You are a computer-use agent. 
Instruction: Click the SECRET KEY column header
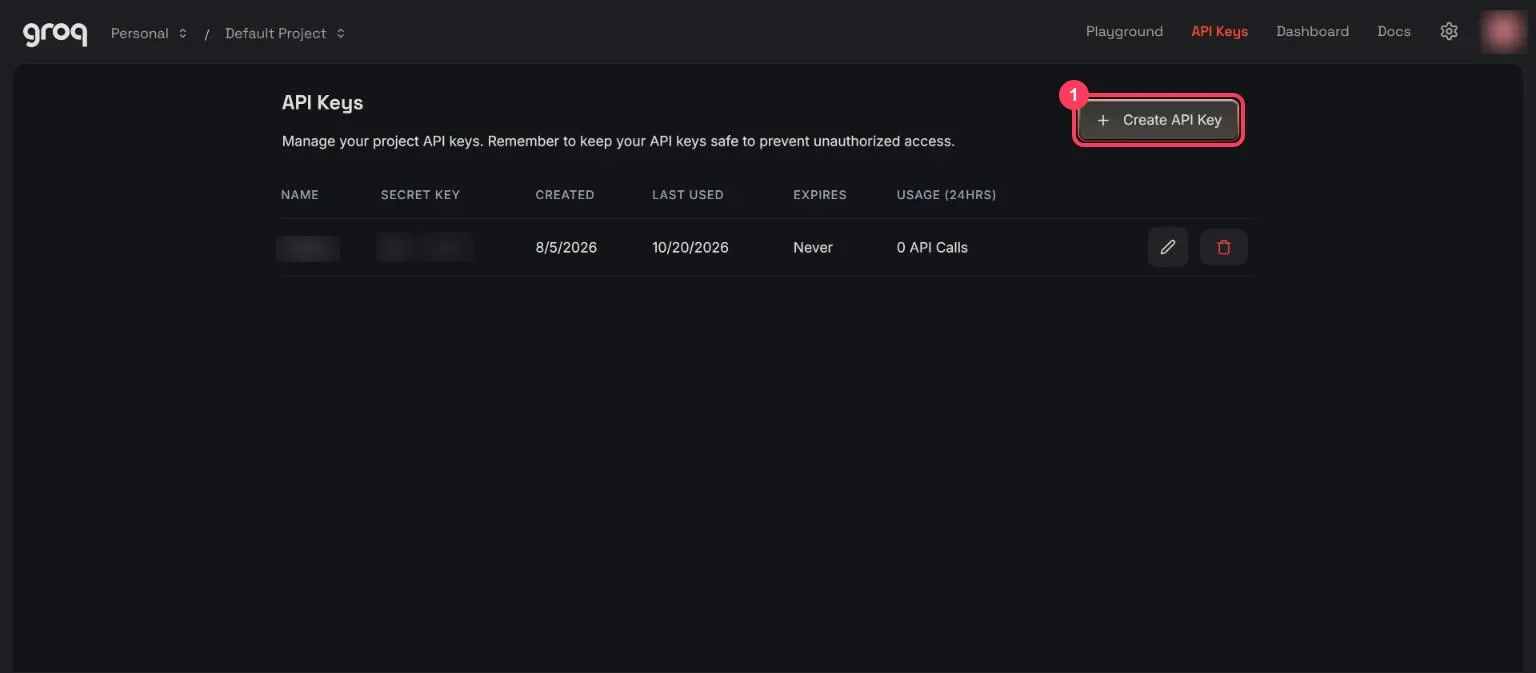point(420,195)
